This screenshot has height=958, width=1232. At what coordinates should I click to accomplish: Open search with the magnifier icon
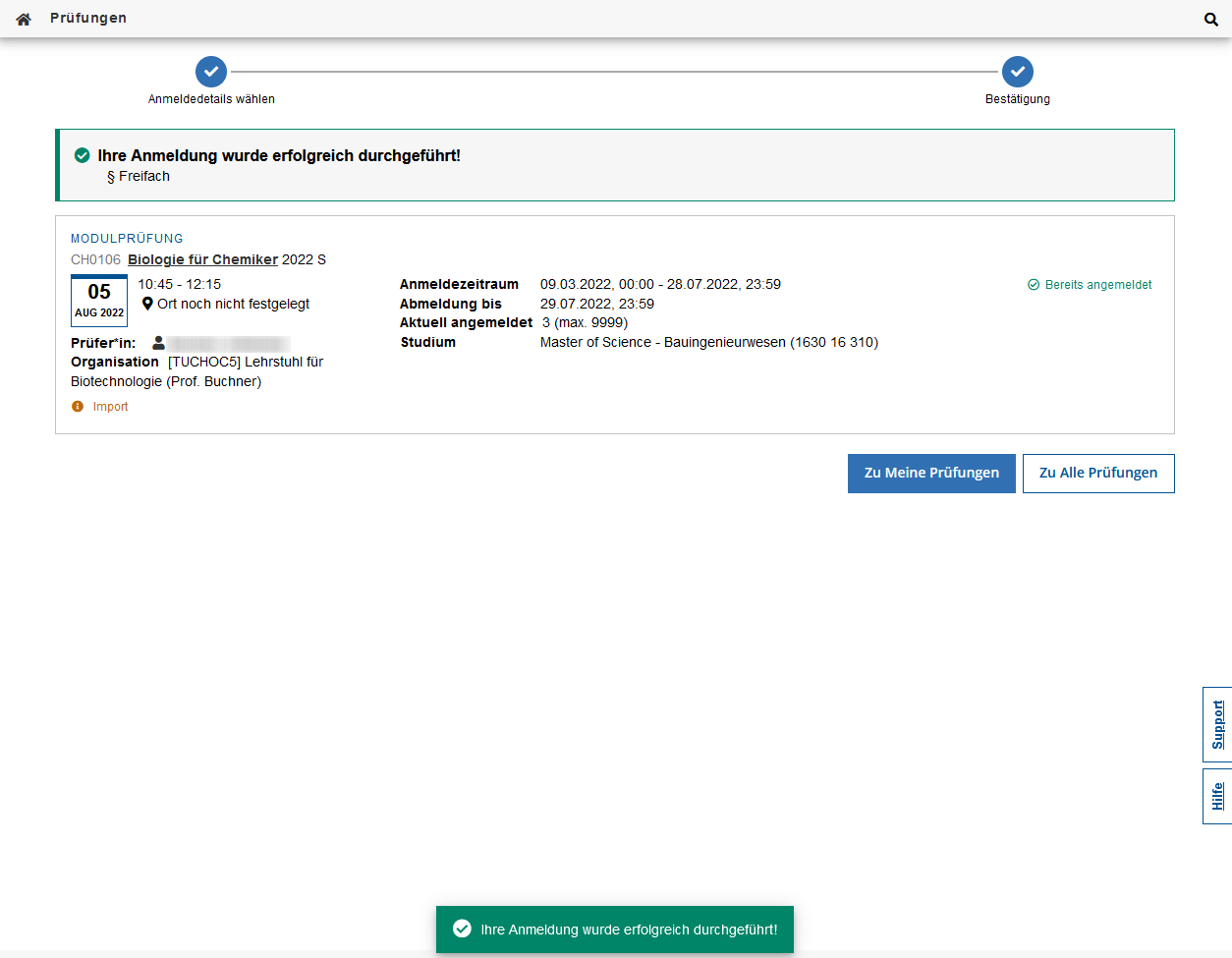coord(1210,19)
